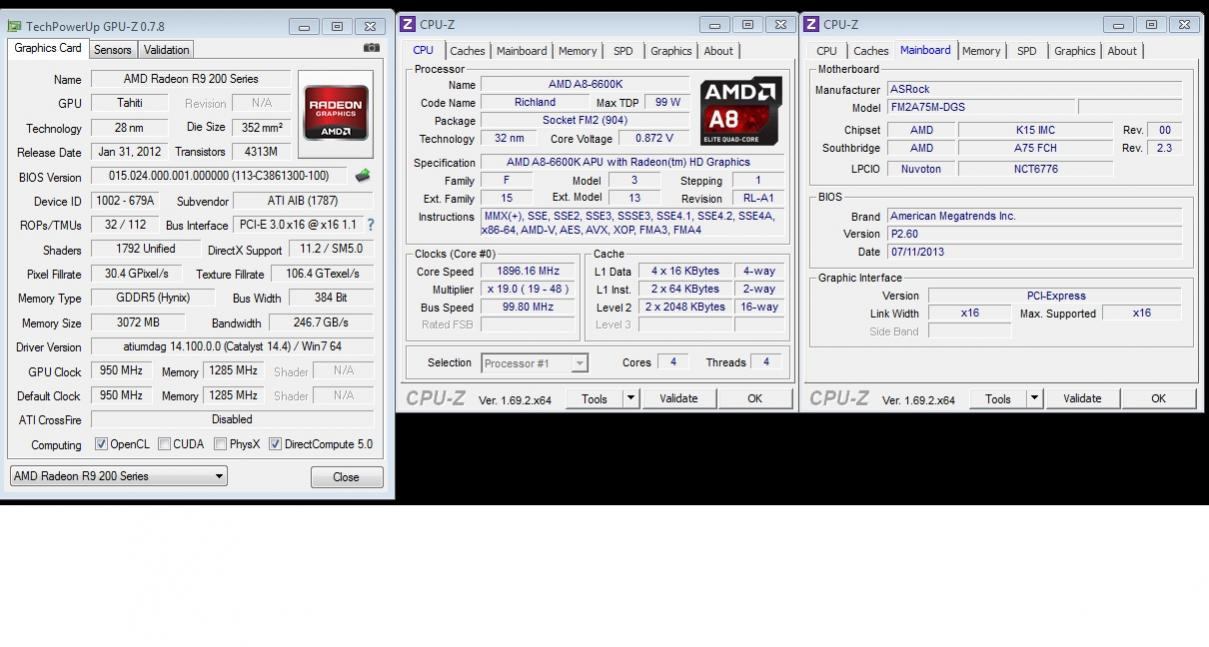Click the Graphic Interface PCI-Express version value
1209x647 pixels.
1055,295
